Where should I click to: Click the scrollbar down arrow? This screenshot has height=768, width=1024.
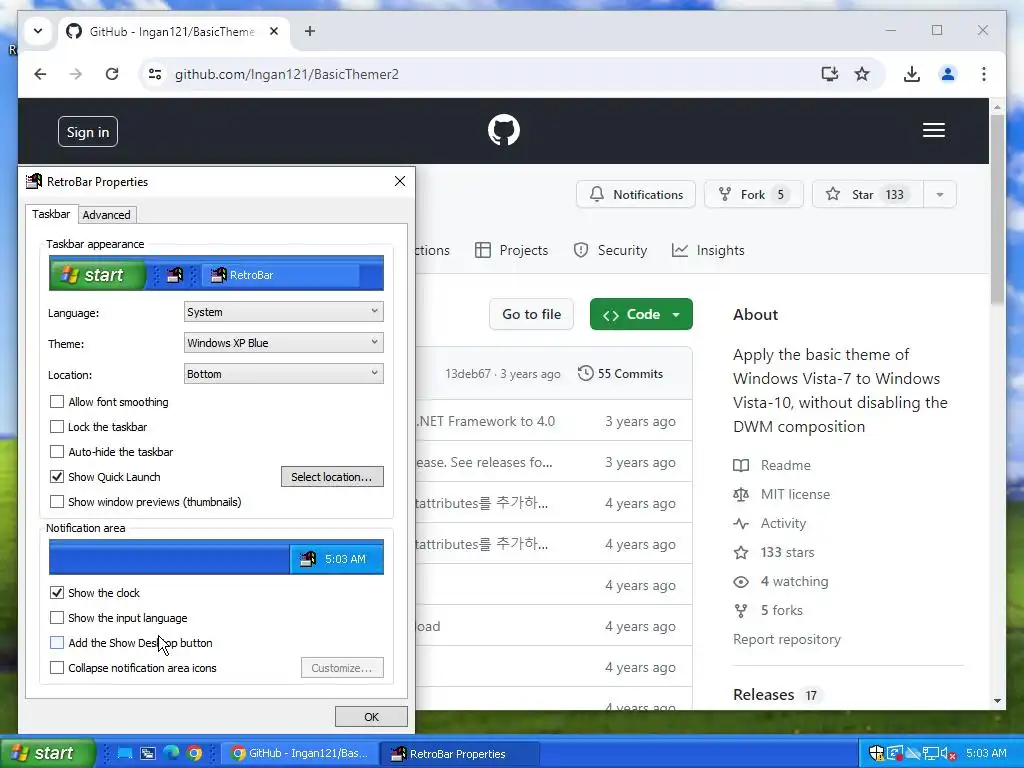[x=997, y=700]
